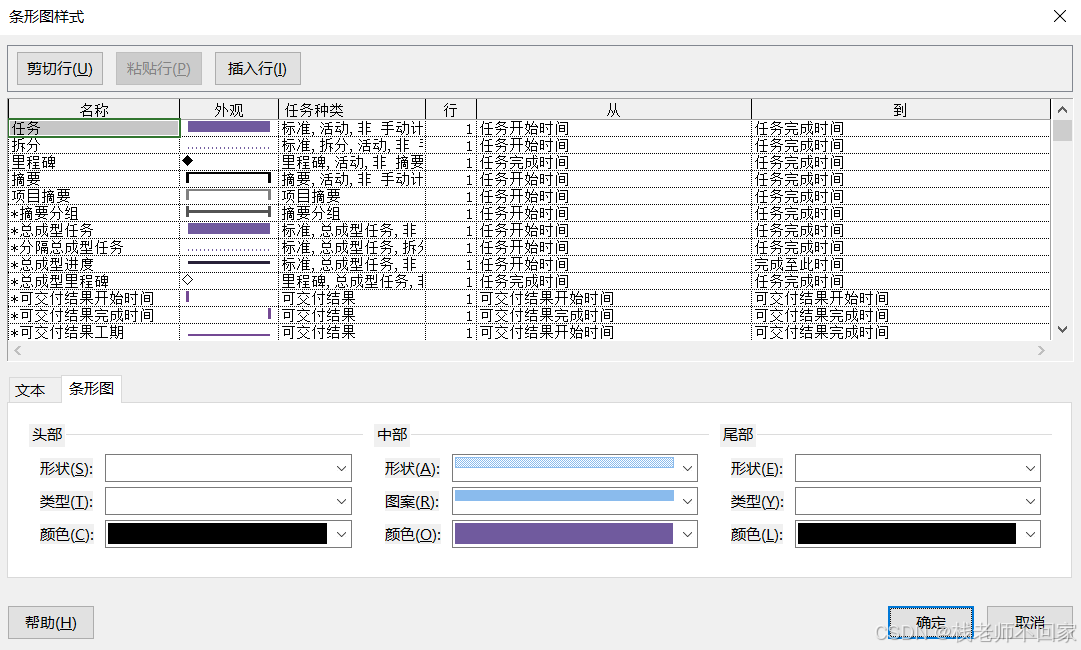Open the 尾部 类型(Y) dropdown

pyautogui.click(x=918, y=501)
